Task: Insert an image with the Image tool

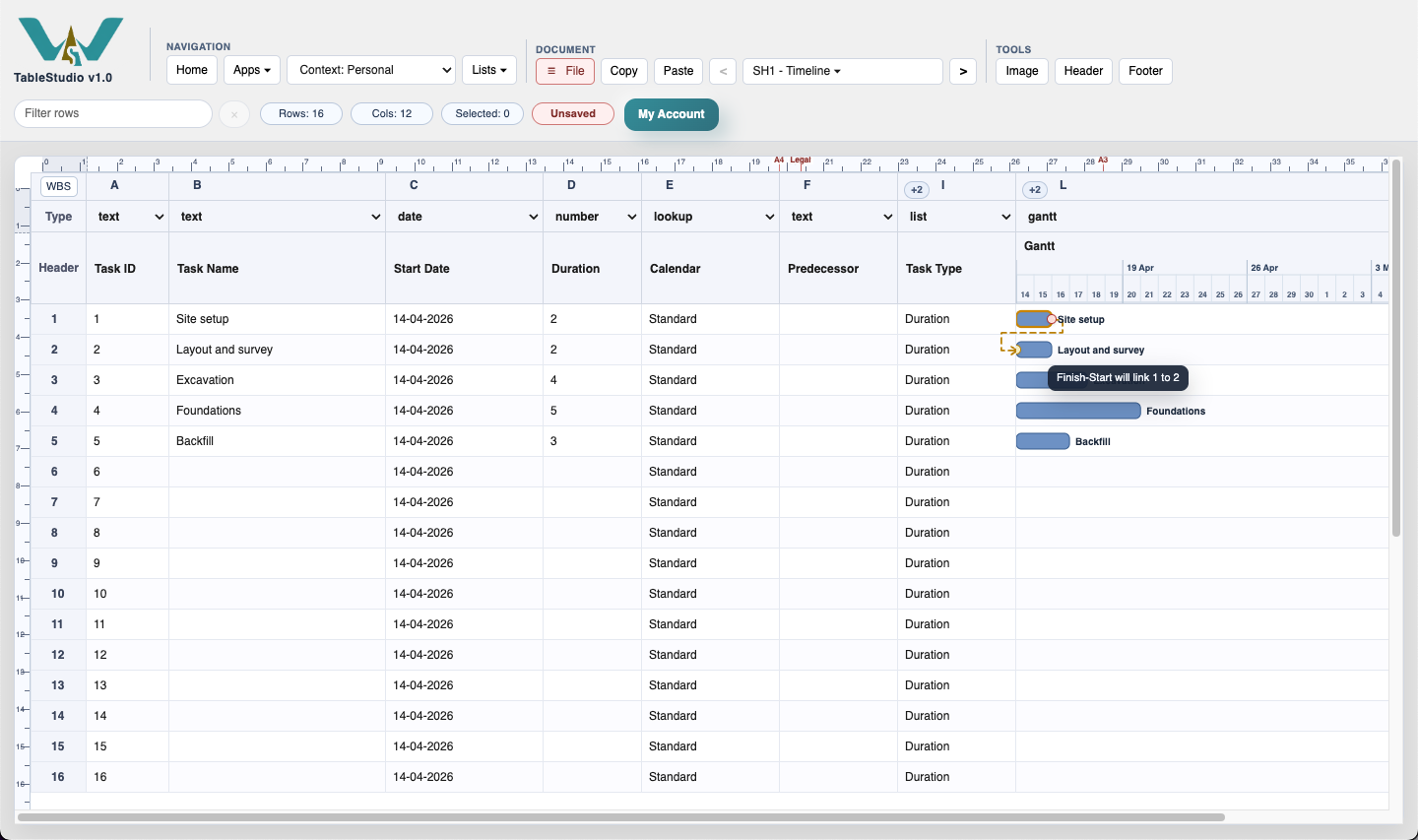Action: click(x=1022, y=71)
